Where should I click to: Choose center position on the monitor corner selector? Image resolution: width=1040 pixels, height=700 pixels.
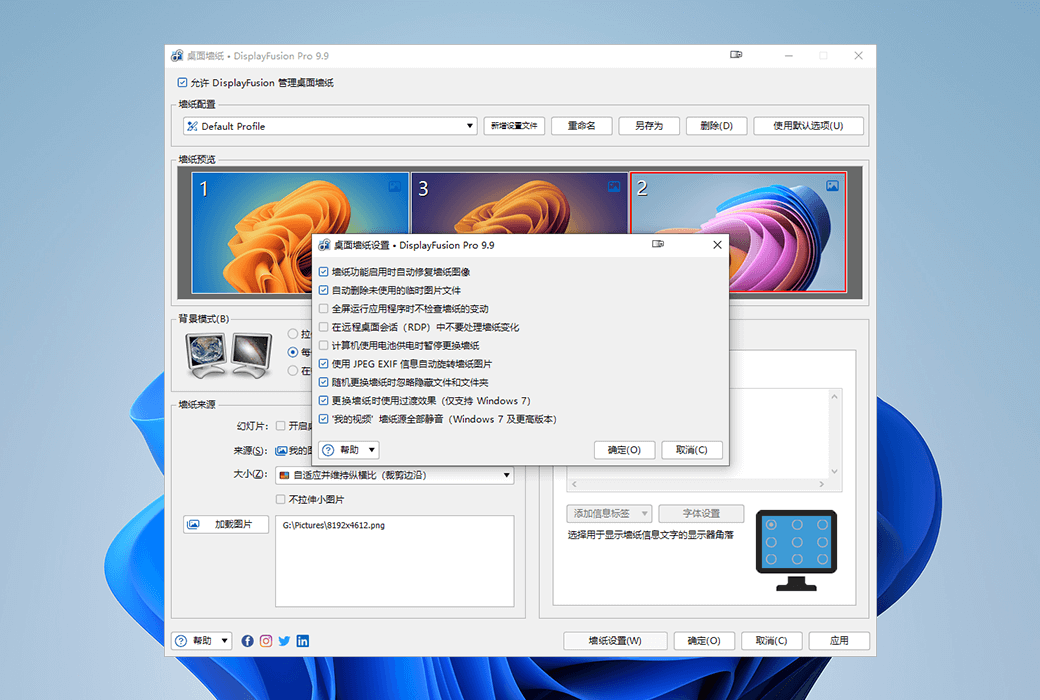[797, 542]
